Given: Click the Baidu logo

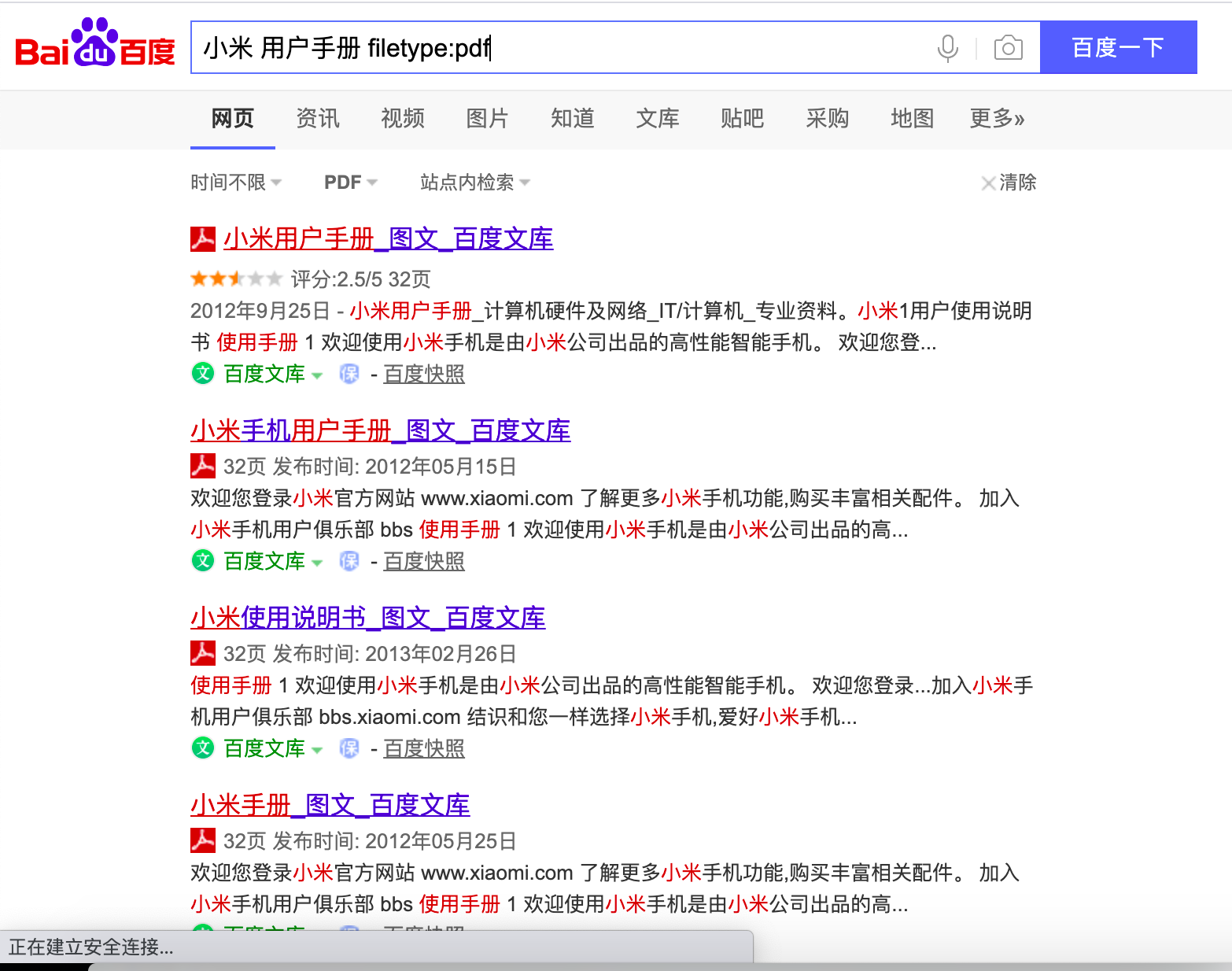Looking at the screenshot, I should [94, 43].
